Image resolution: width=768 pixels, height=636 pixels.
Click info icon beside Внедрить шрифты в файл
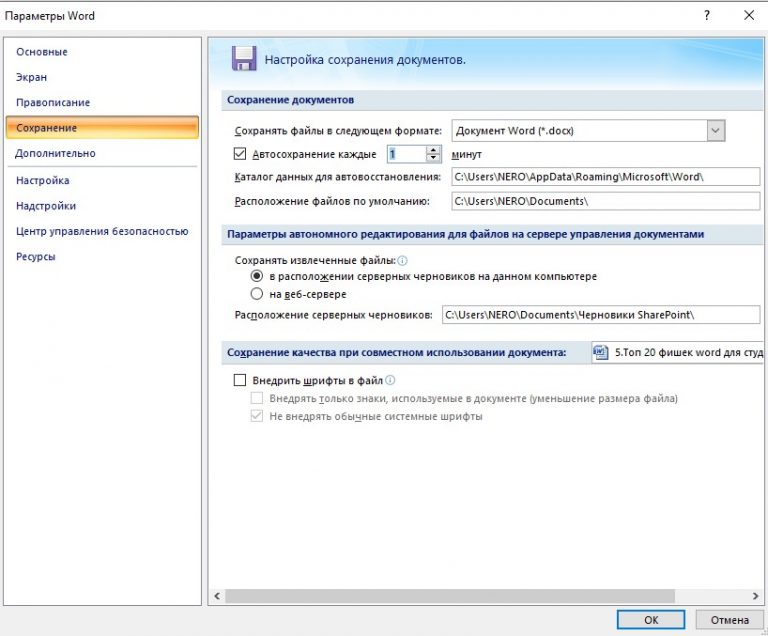coord(391,380)
